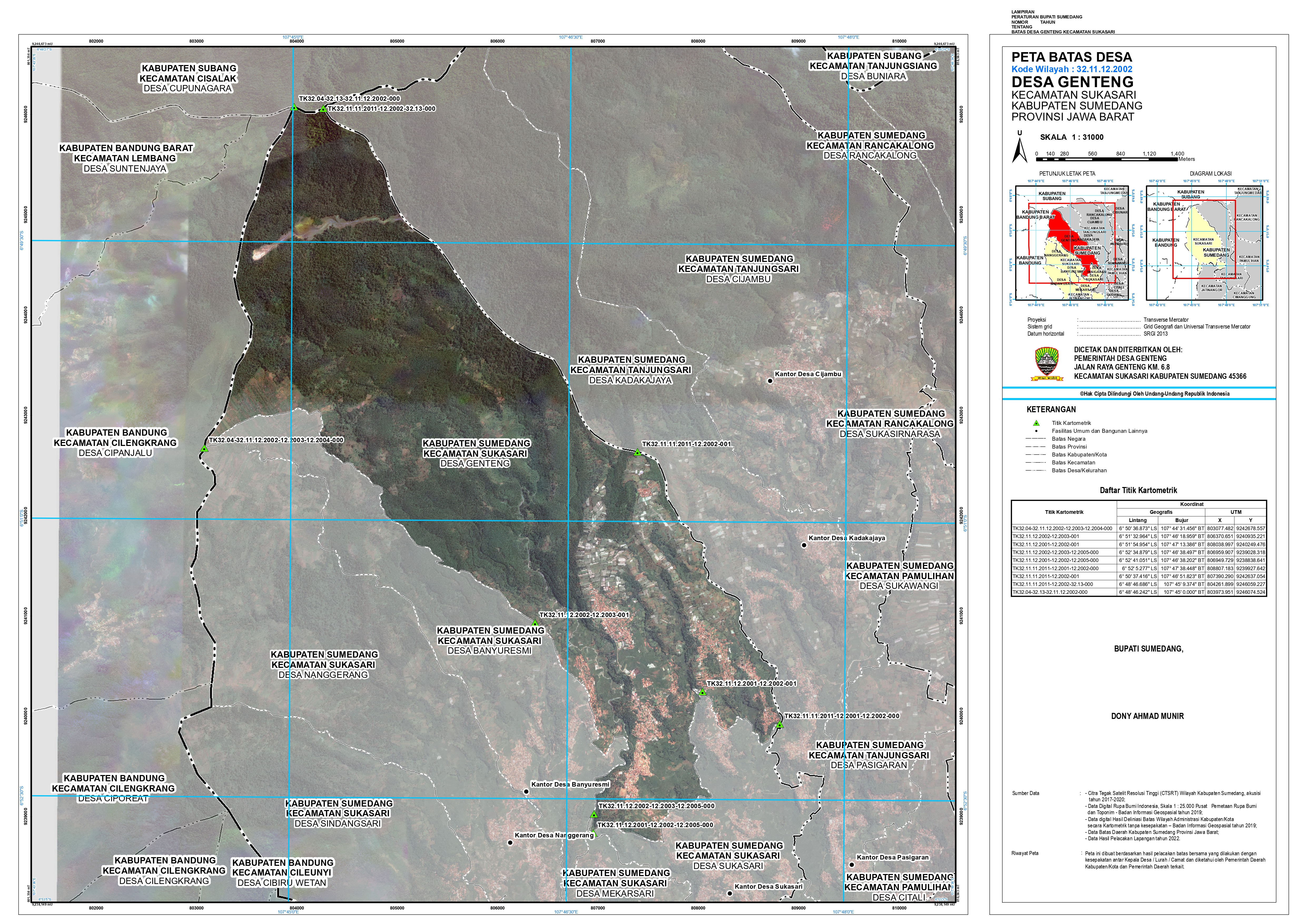The height and width of the screenshot is (924, 1307).
Task: Click the Titik Kartometrik legend triangle symbol
Action: (1036, 423)
